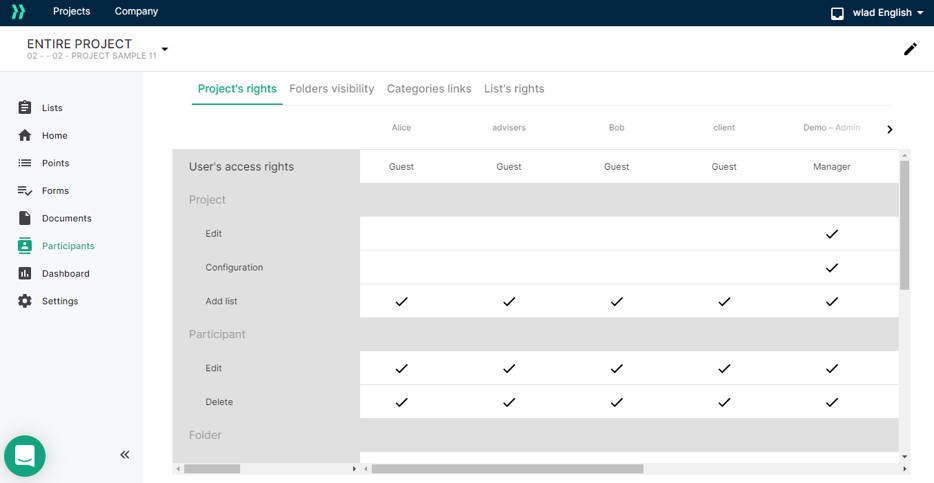This screenshot has width=934, height=483.
Task: Switch to Categories links tab
Action: (429, 89)
